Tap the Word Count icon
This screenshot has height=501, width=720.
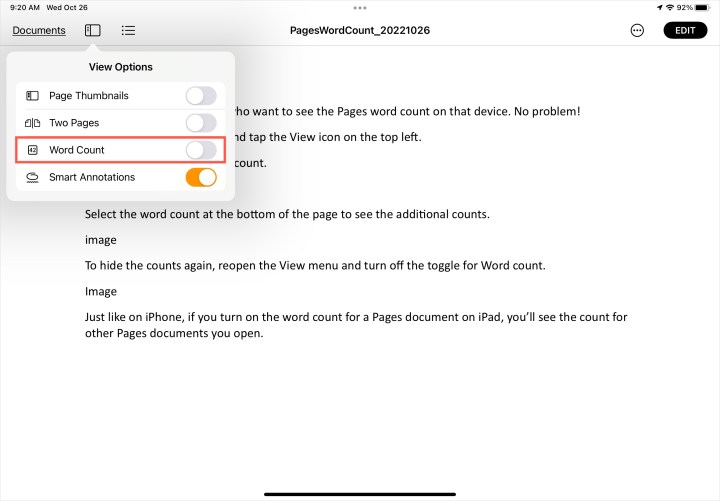[x=33, y=150]
